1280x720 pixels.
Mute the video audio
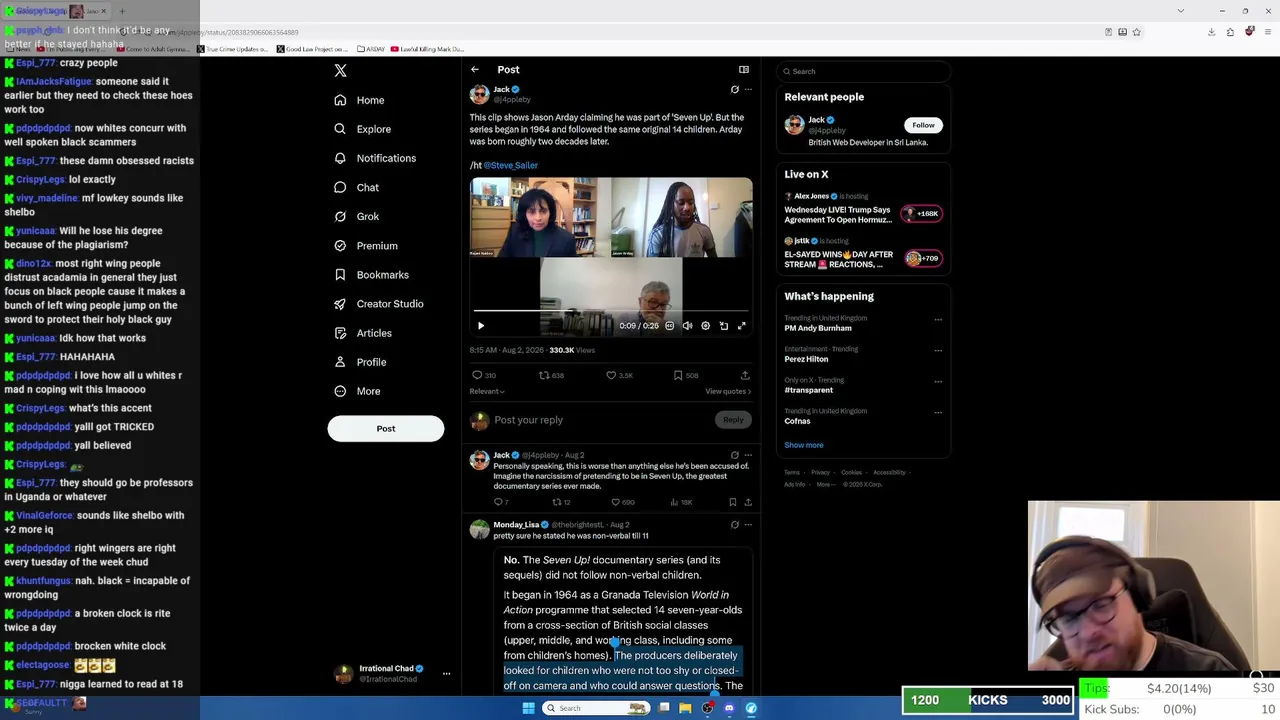click(x=687, y=326)
